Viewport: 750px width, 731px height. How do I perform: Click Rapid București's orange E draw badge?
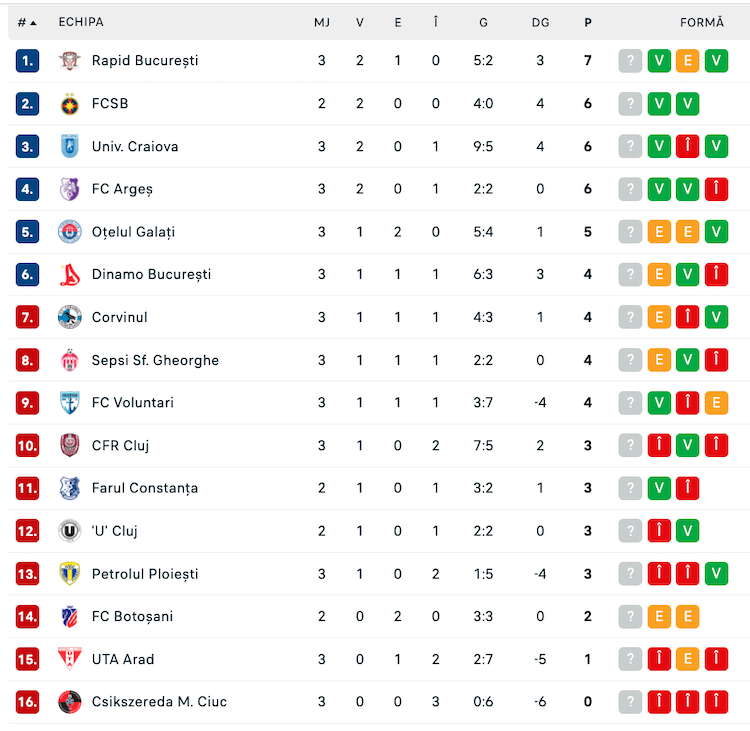(687, 61)
